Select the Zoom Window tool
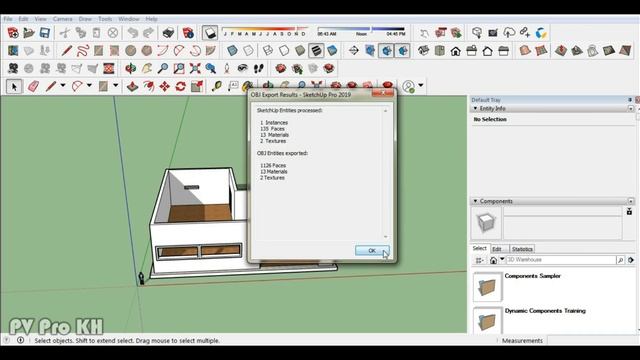 179,68
